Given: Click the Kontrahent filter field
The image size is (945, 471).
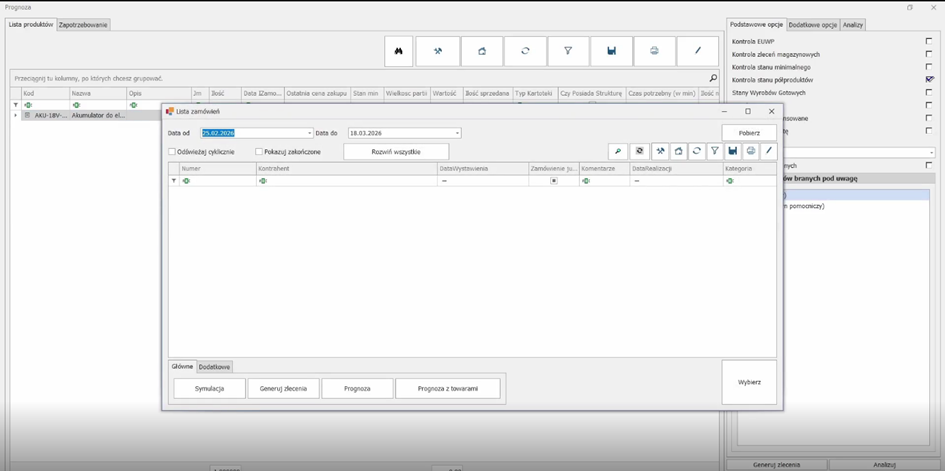Looking at the screenshot, I should [x=345, y=181].
